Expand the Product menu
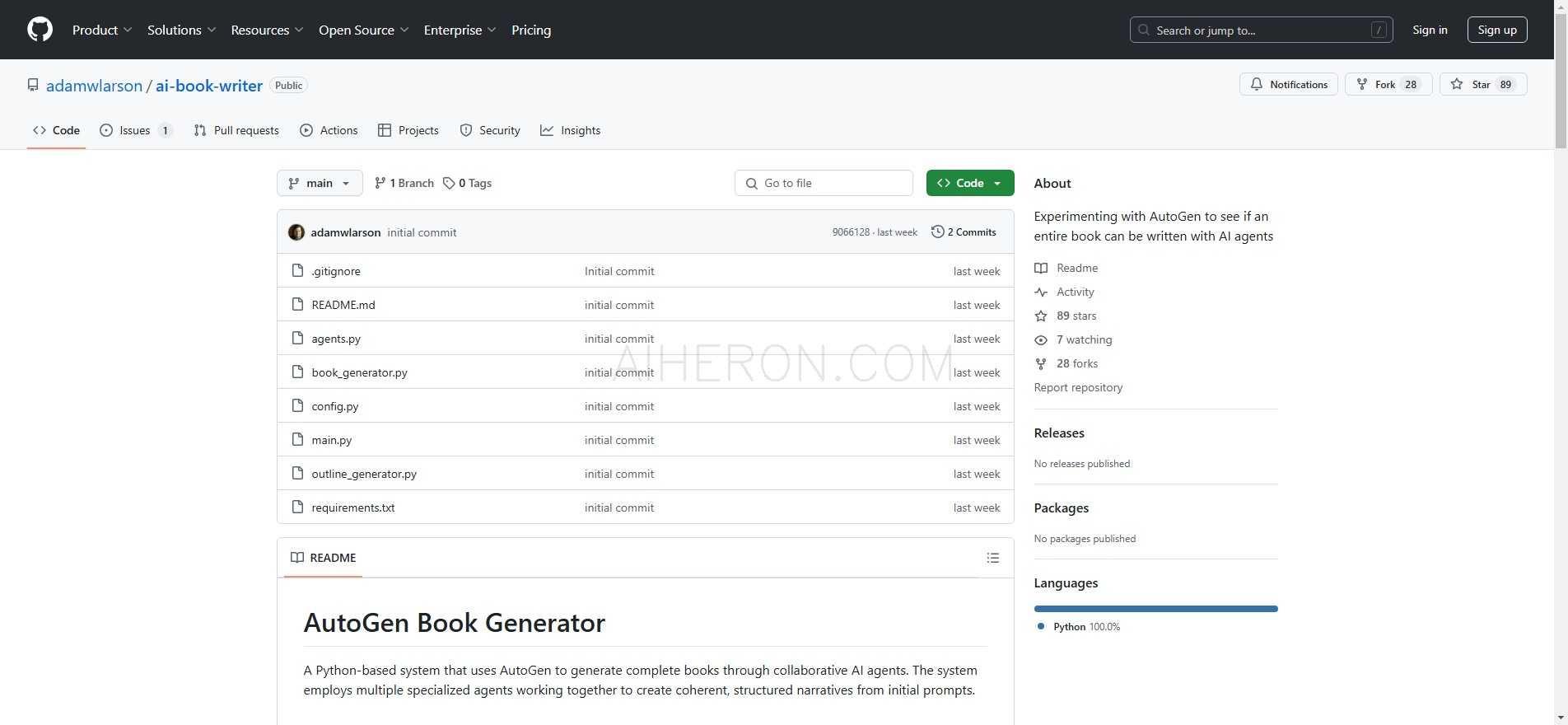This screenshot has height=725, width=1568. click(x=102, y=30)
